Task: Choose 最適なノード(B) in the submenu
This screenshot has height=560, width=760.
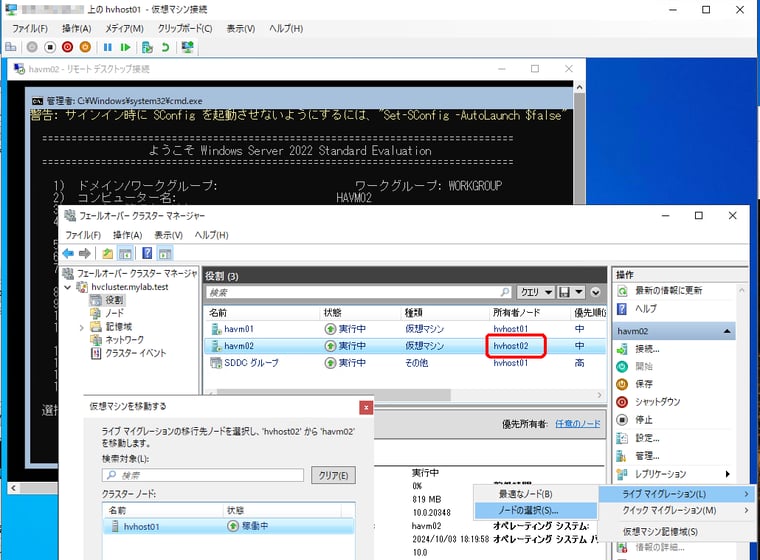Action: [x=535, y=494]
